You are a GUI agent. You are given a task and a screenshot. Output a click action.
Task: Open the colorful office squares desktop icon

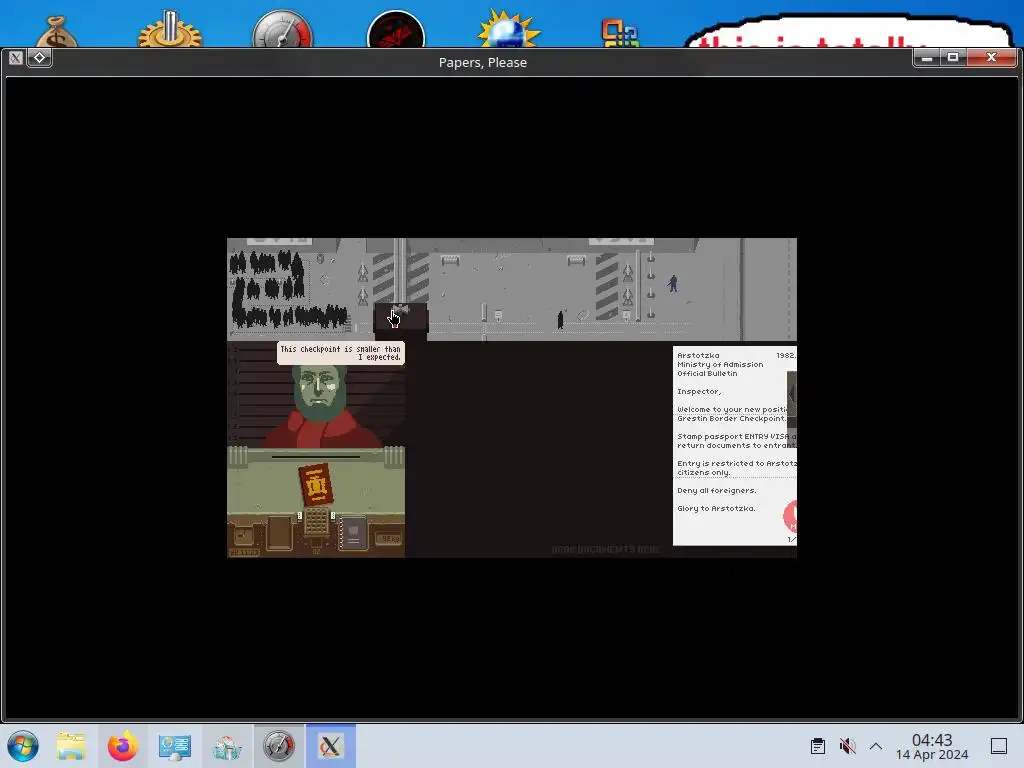tap(620, 33)
